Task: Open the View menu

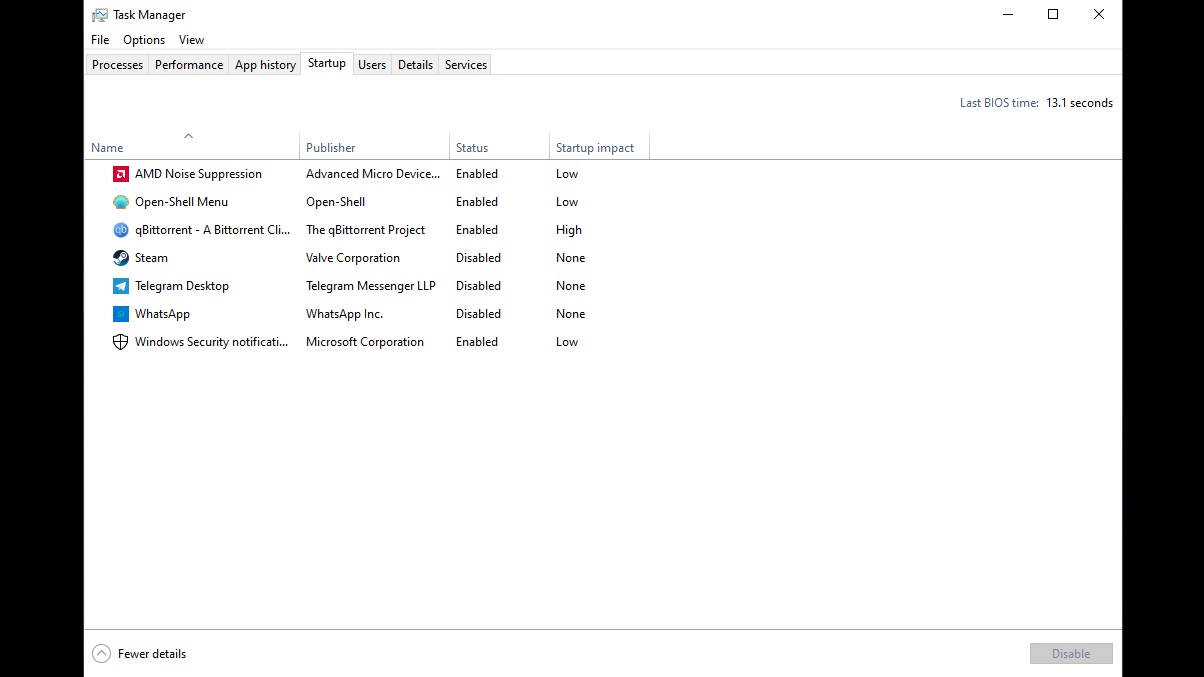Action: [x=191, y=40]
